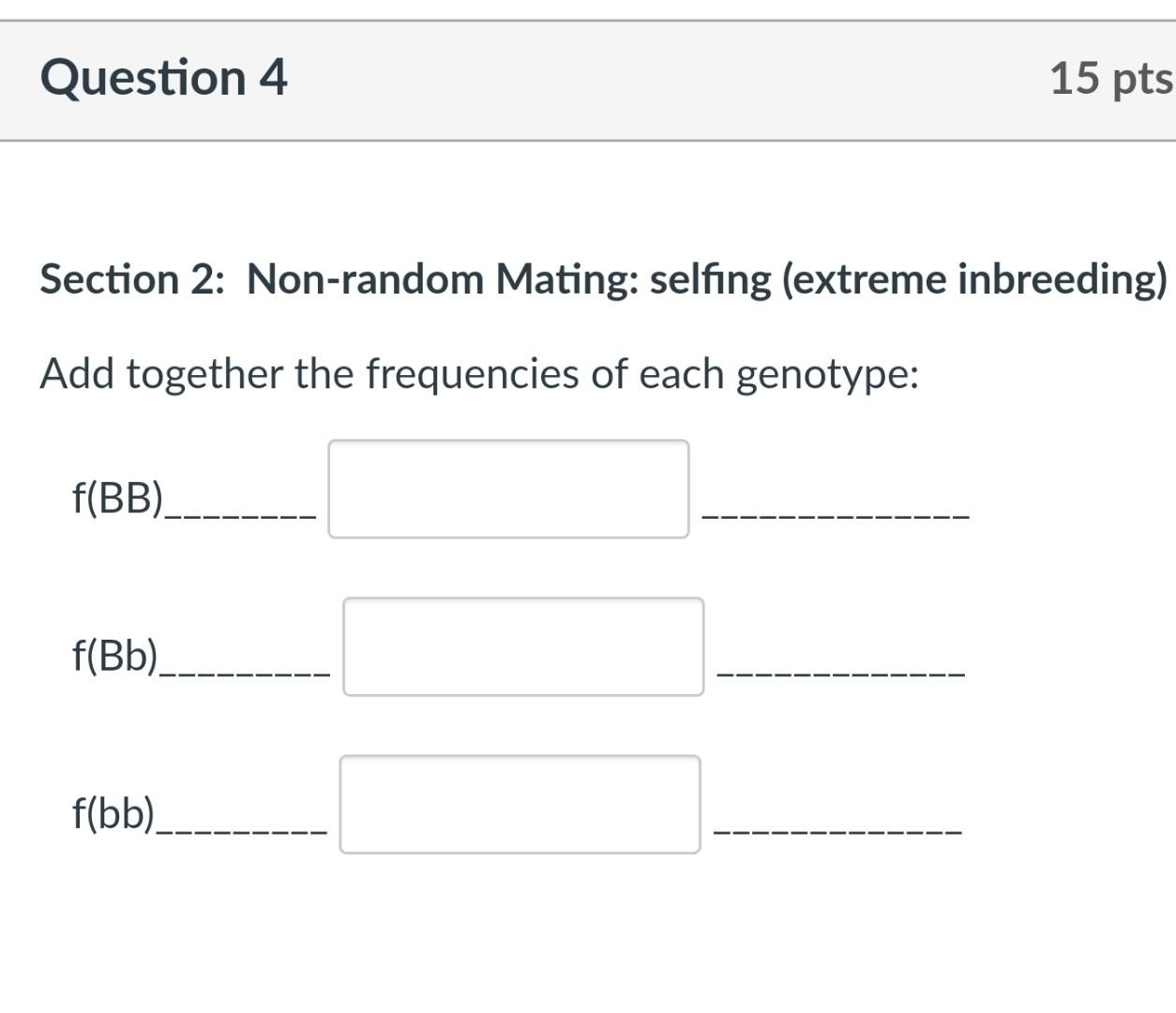Place cursor in the top genotype answer field
This screenshot has height=1013, width=1176.
pyautogui.click(x=507, y=488)
